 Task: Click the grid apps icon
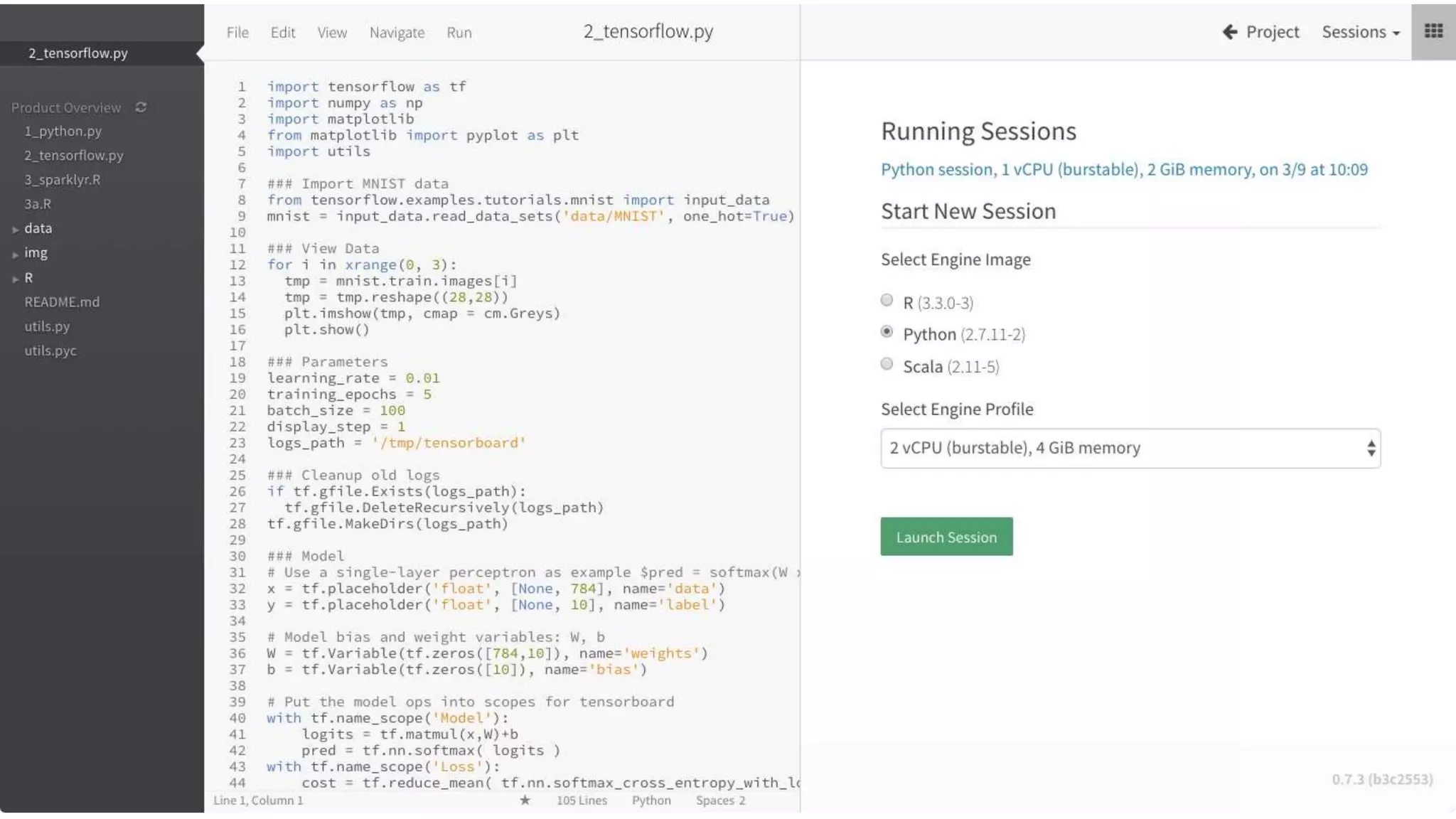tap(1433, 31)
